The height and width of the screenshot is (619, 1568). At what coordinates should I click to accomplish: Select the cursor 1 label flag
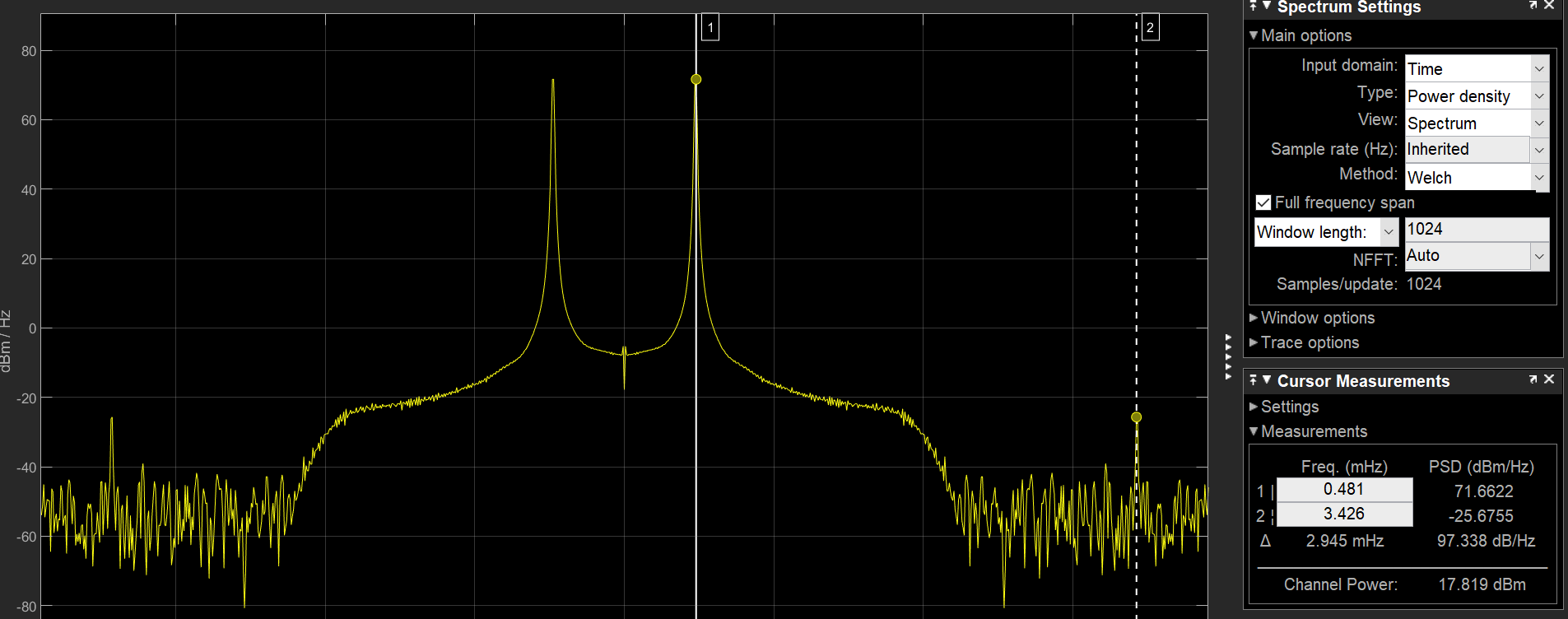tap(710, 27)
